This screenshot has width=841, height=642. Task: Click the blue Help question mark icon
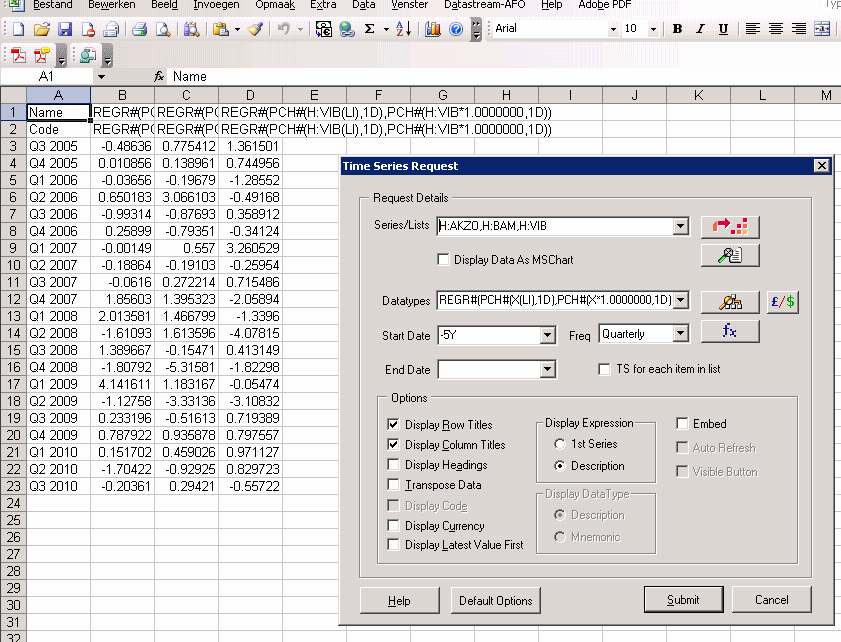pos(456,29)
